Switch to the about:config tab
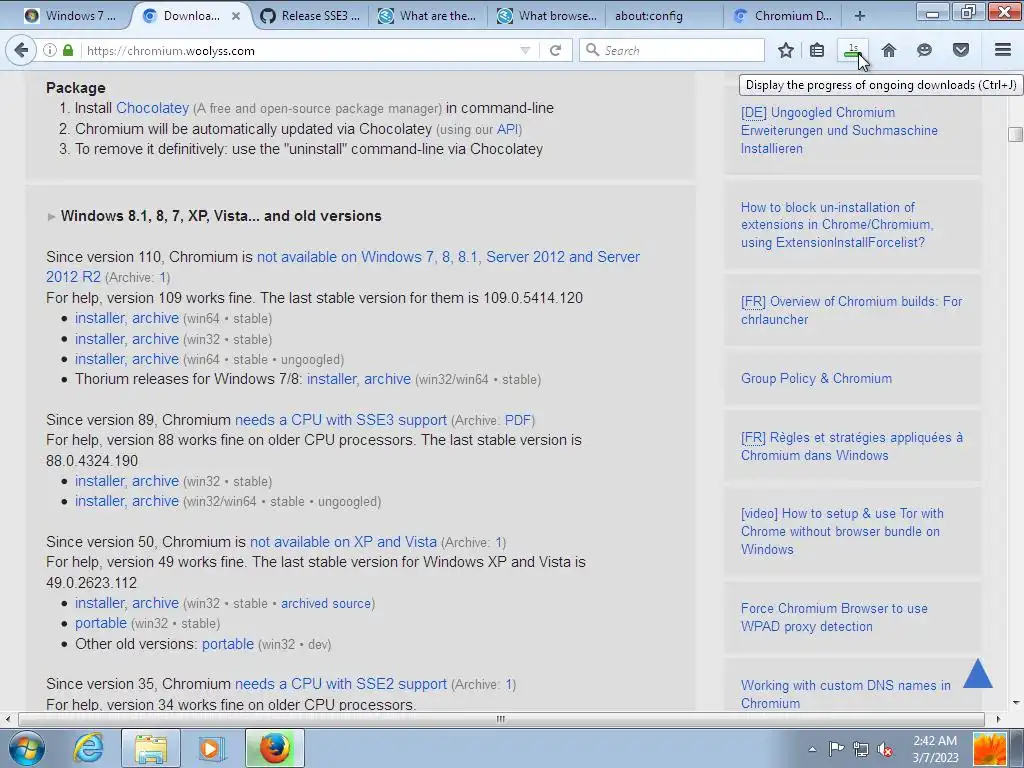This screenshot has width=1024, height=768. tap(664, 16)
